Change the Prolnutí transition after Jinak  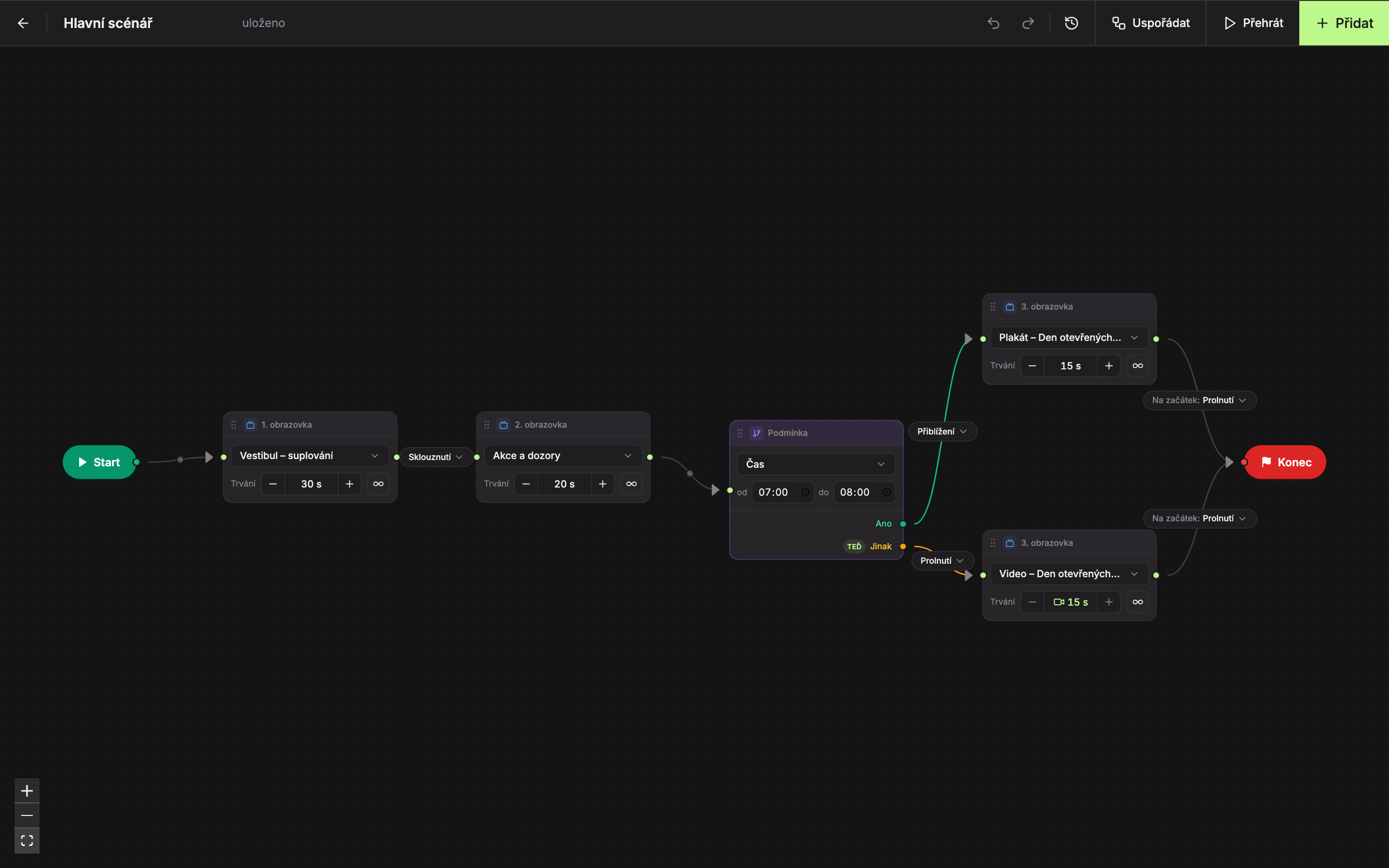pos(942,561)
